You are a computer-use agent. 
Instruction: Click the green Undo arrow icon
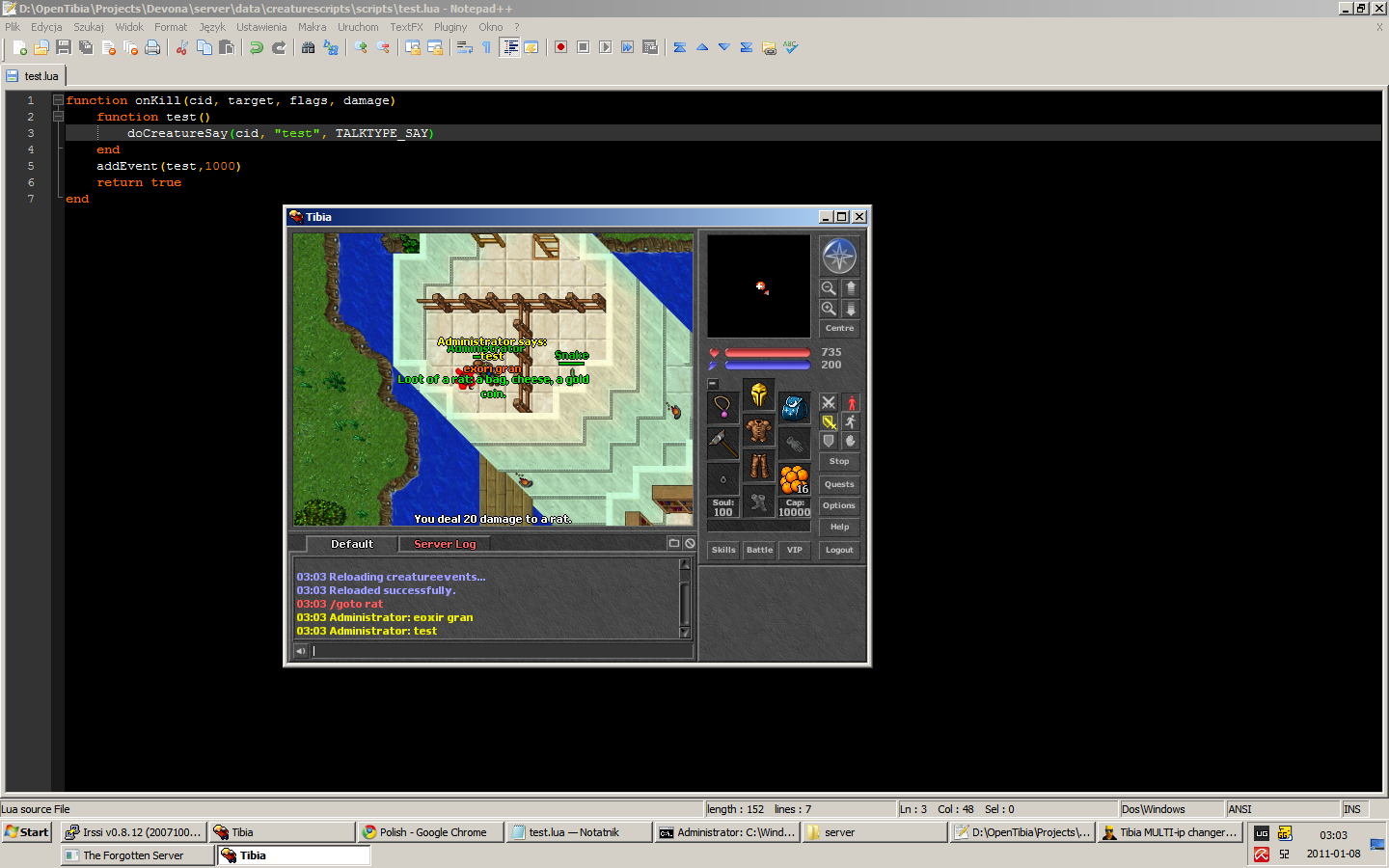[257, 47]
